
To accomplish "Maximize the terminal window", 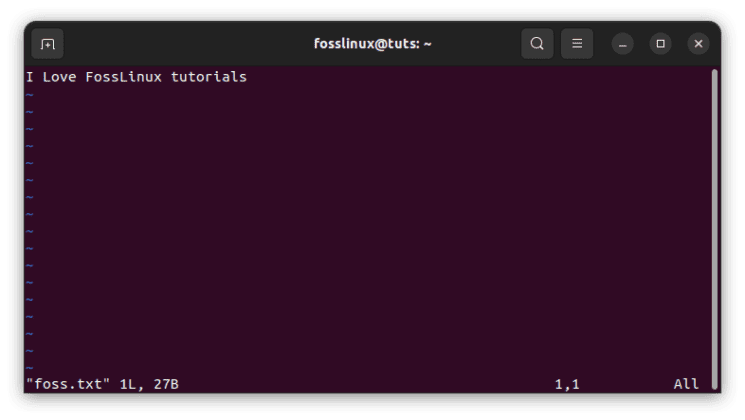I will (x=660, y=44).
